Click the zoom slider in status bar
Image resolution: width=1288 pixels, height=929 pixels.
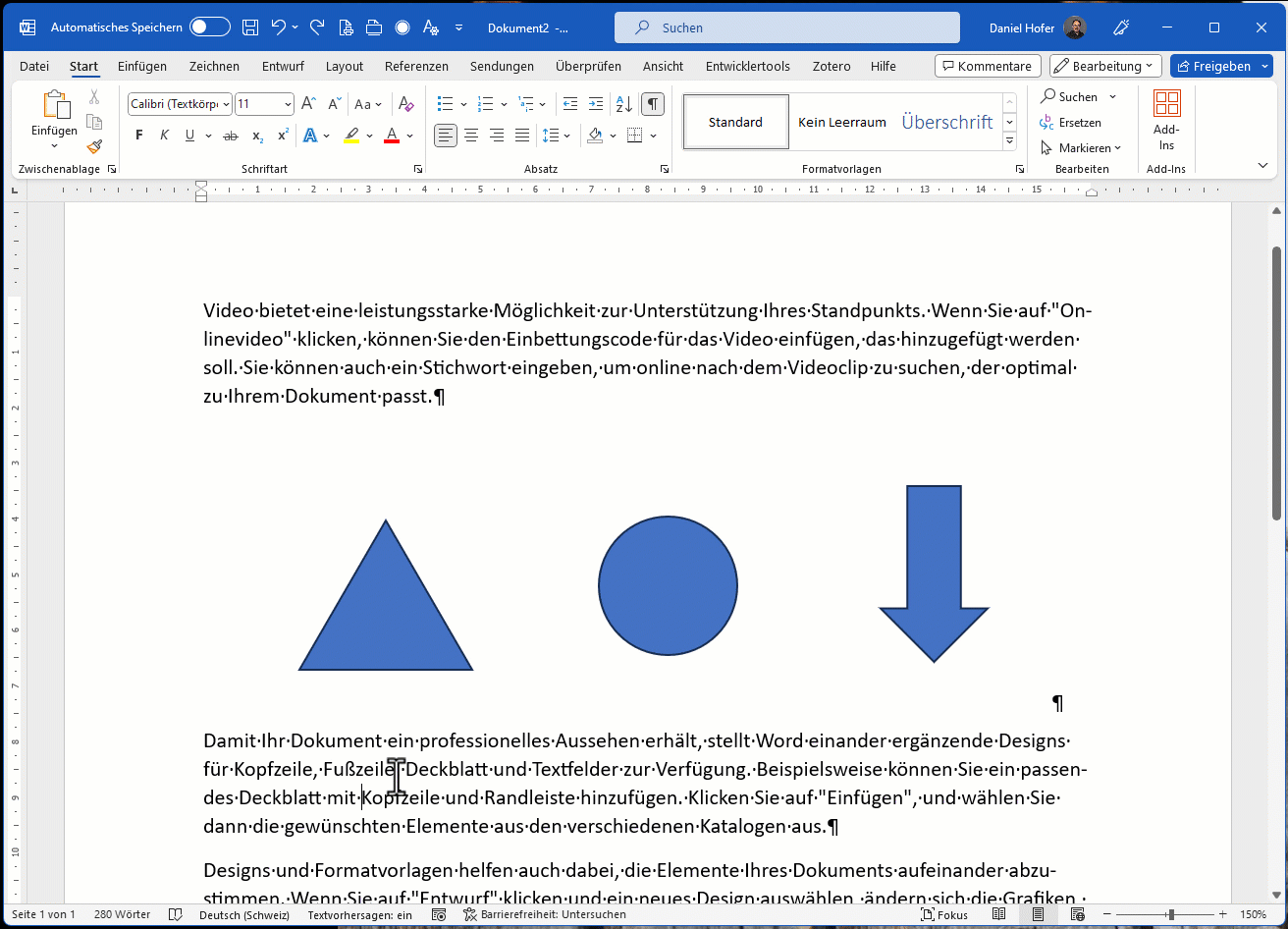coord(1170,915)
